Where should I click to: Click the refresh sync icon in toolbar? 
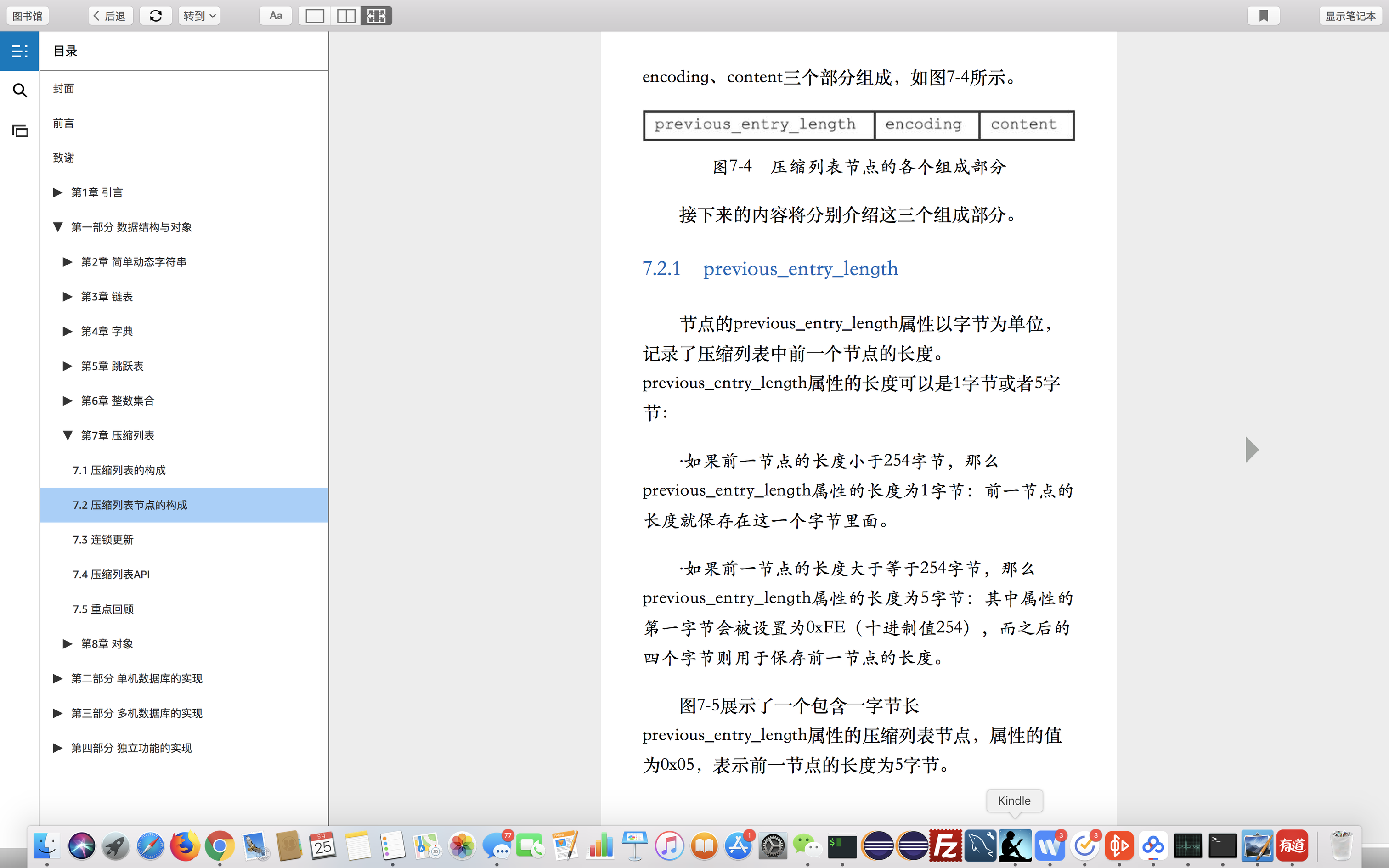coord(156,16)
